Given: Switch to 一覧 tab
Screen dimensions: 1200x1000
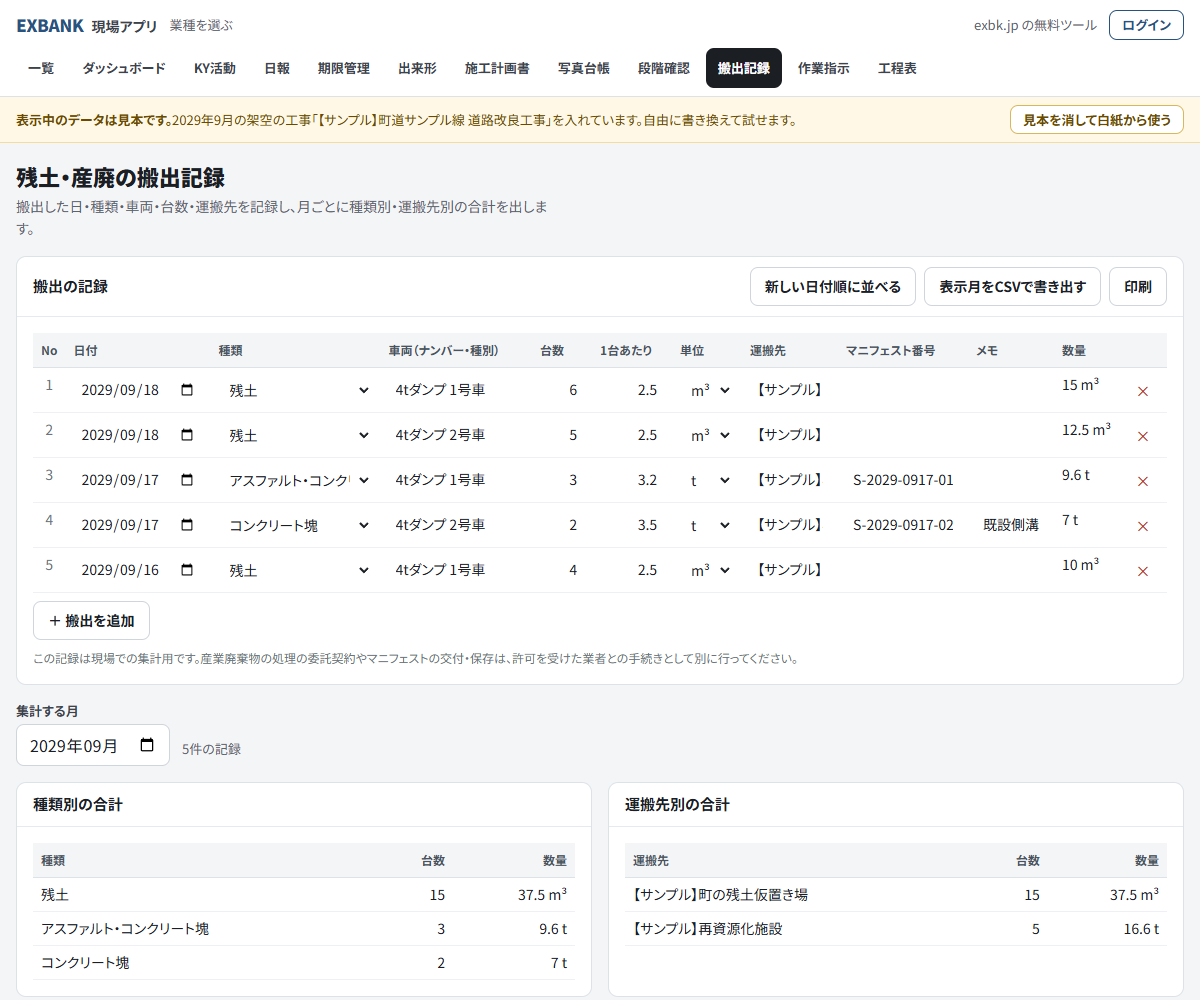Looking at the screenshot, I should [x=41, y=68].
